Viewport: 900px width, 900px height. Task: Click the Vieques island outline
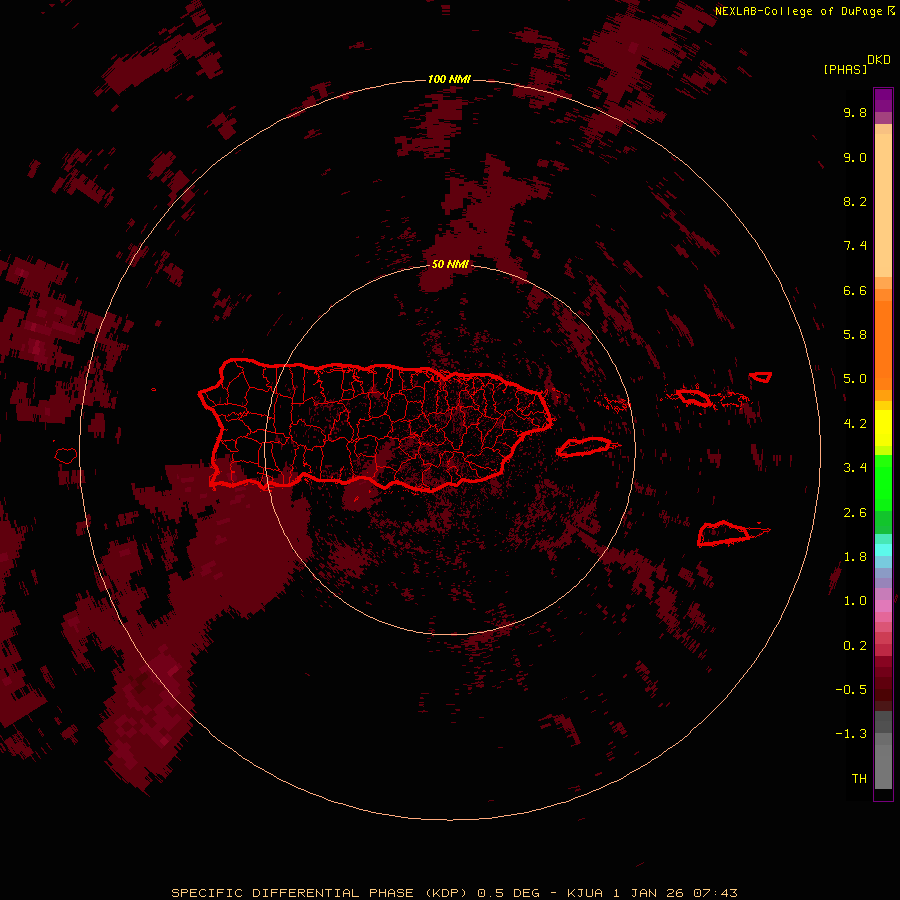[x=584, y=447]
